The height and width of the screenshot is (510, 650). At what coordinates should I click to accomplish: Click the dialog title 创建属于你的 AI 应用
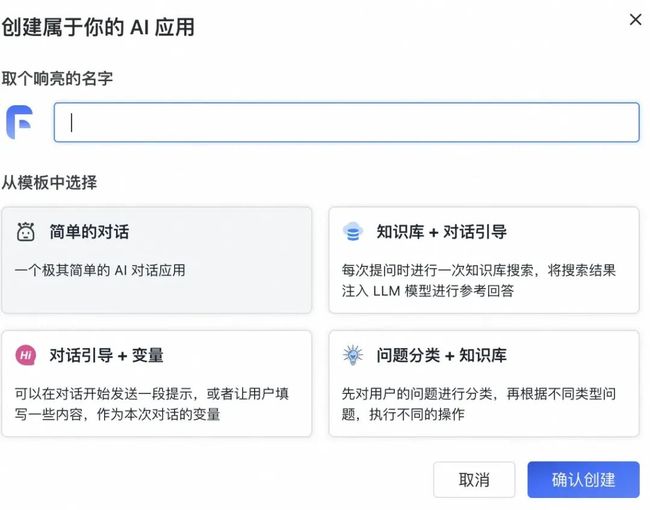tap(98, 27)
